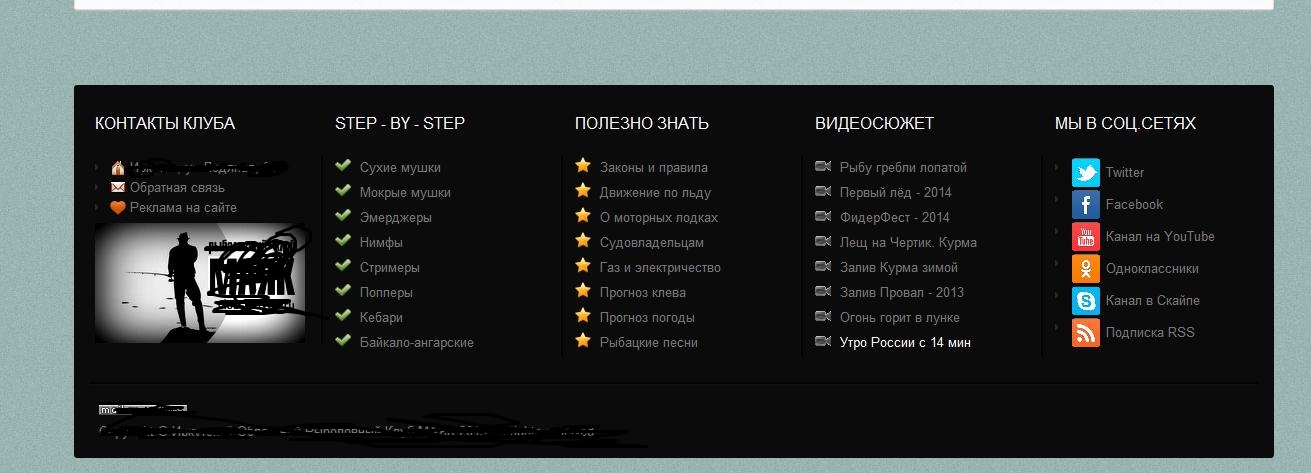The height and width of the screenshot is (473, 1311).
Task: Open Газ и электричество link
Action: coord(660,268)
